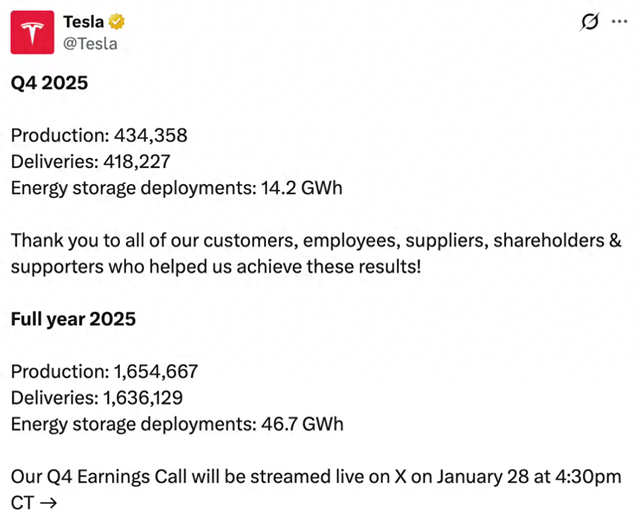Screen dimensions: 640x510
Task: Click the 46.7 GWh energy storage line
Action: pos(177,424)
